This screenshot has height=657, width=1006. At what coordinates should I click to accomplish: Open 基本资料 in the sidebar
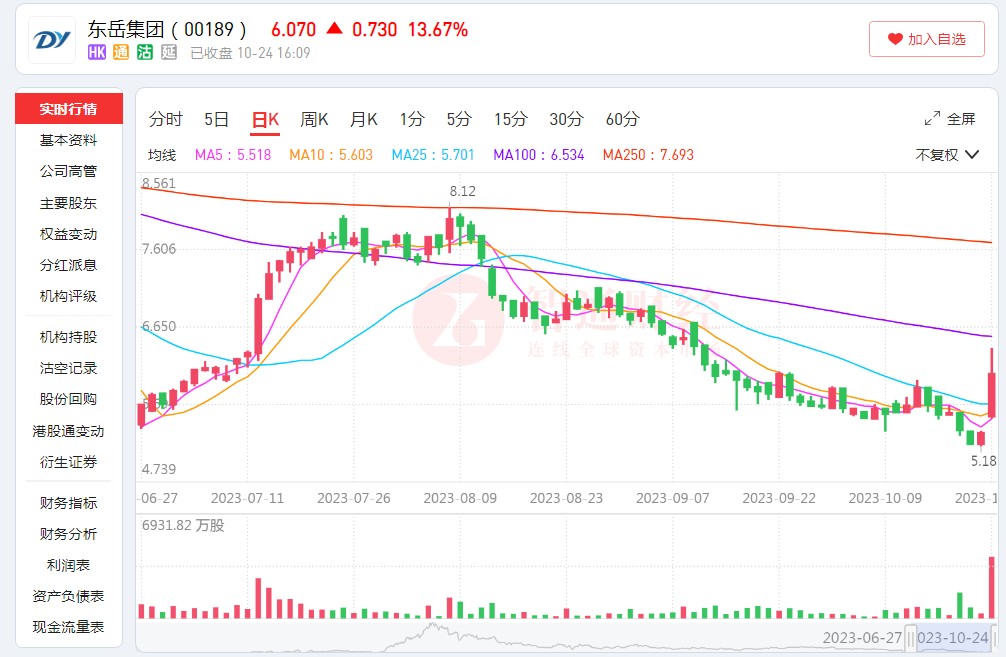[x=69, y=140]
